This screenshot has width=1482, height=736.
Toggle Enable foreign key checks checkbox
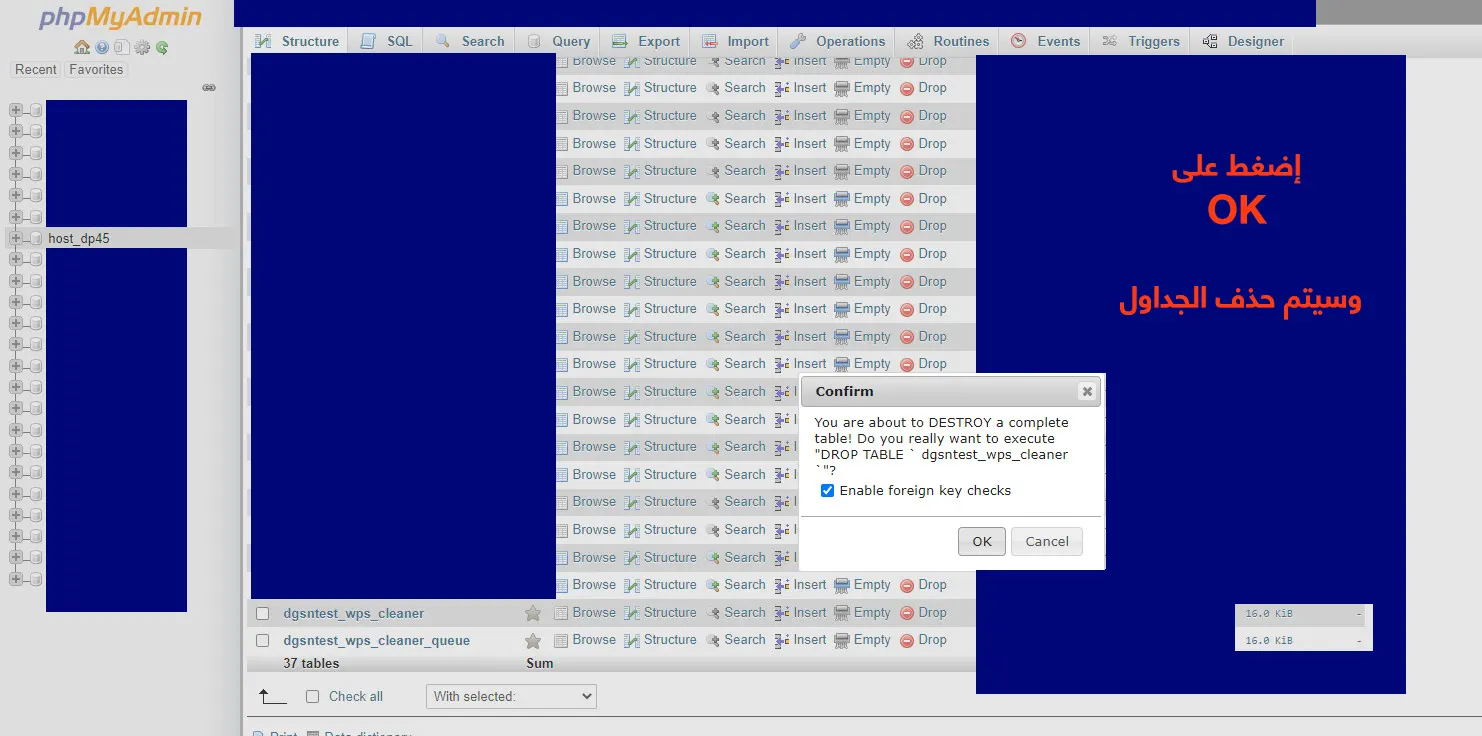tap(827, 491)
